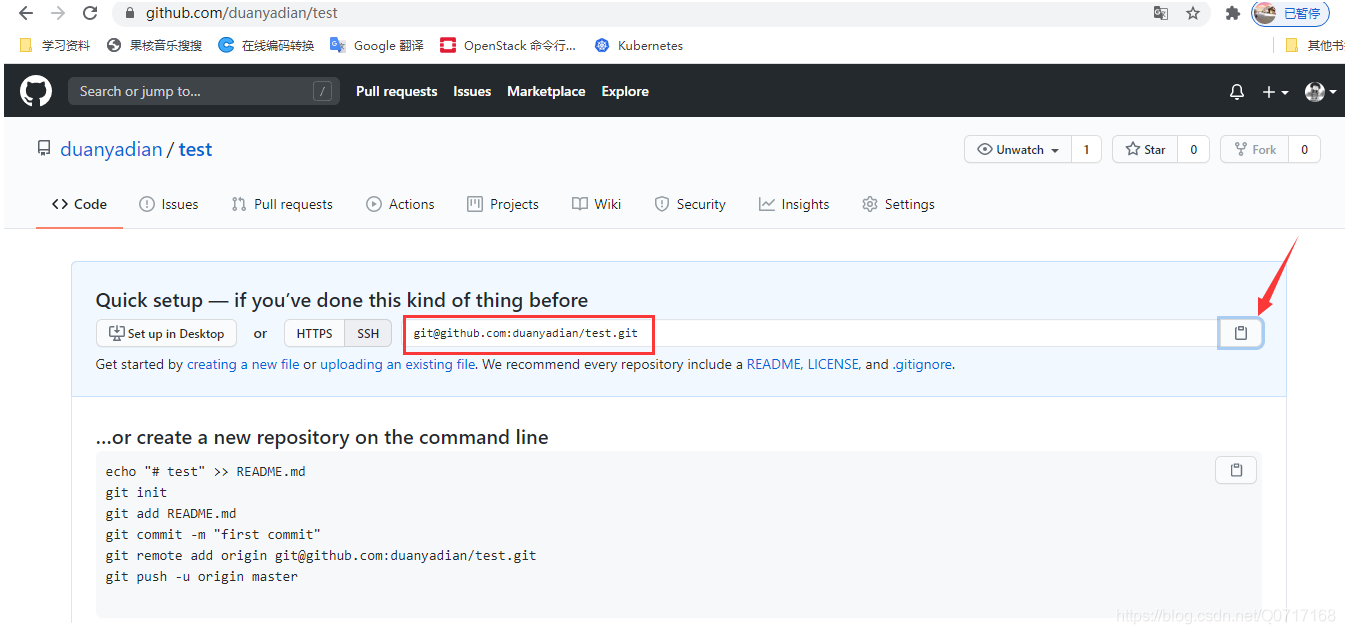
Task: Open Pull requests in the top navigation
Action: click(x=397, y=91)
